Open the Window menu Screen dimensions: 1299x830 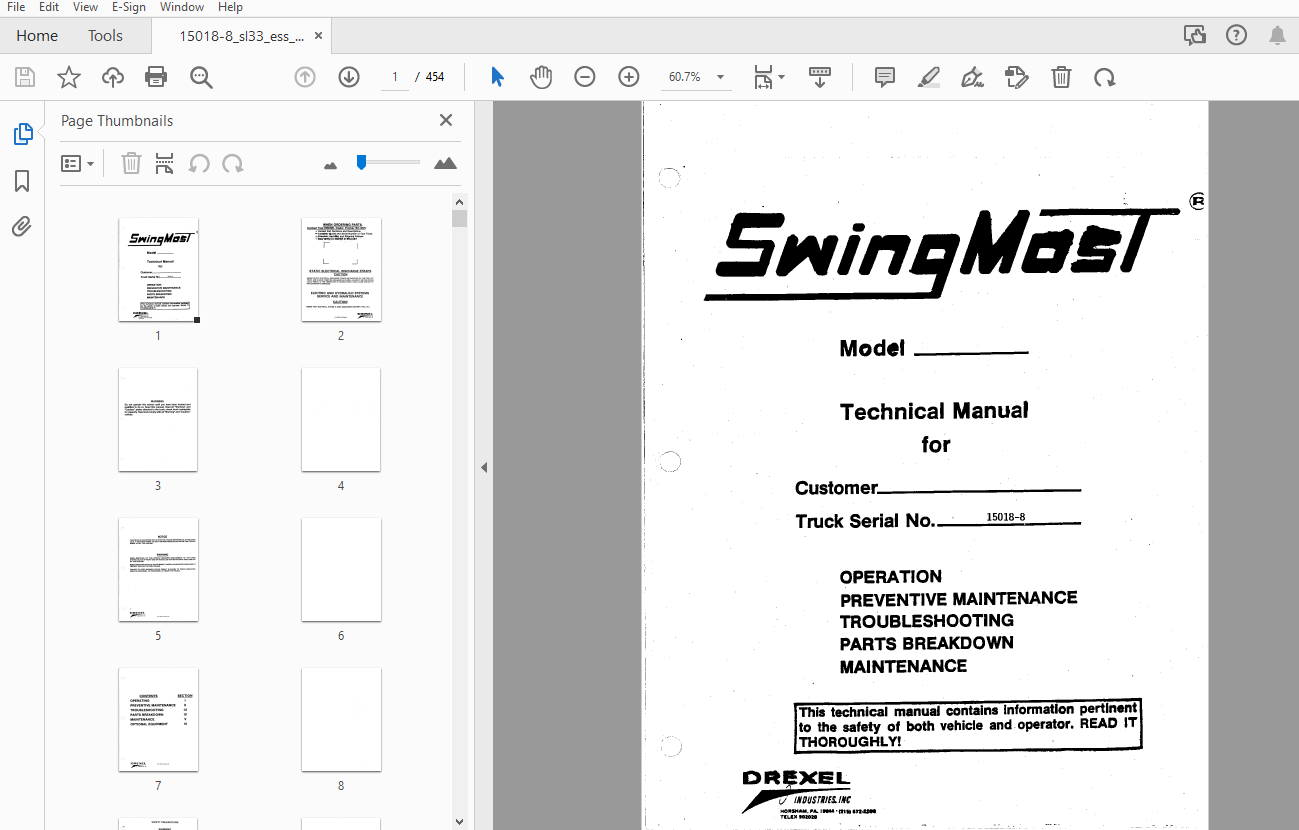tap(182, 7)
